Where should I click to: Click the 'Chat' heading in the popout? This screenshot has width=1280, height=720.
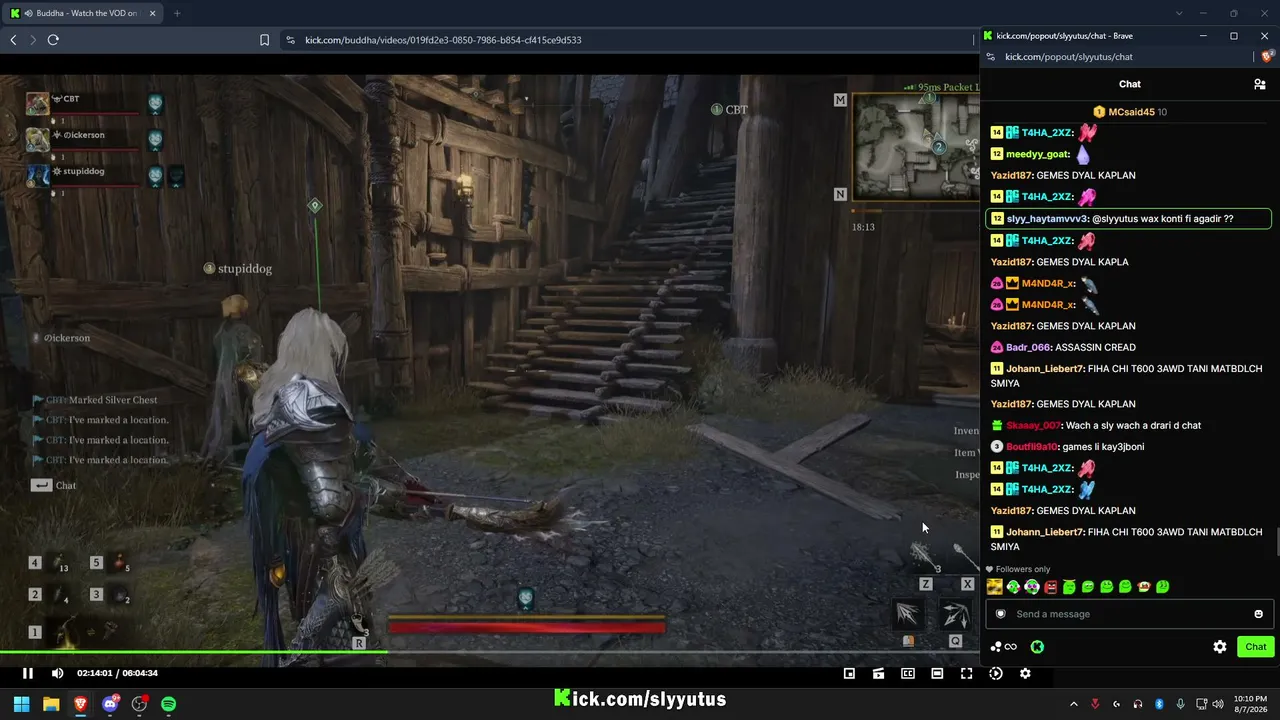tap(1130, 84)
